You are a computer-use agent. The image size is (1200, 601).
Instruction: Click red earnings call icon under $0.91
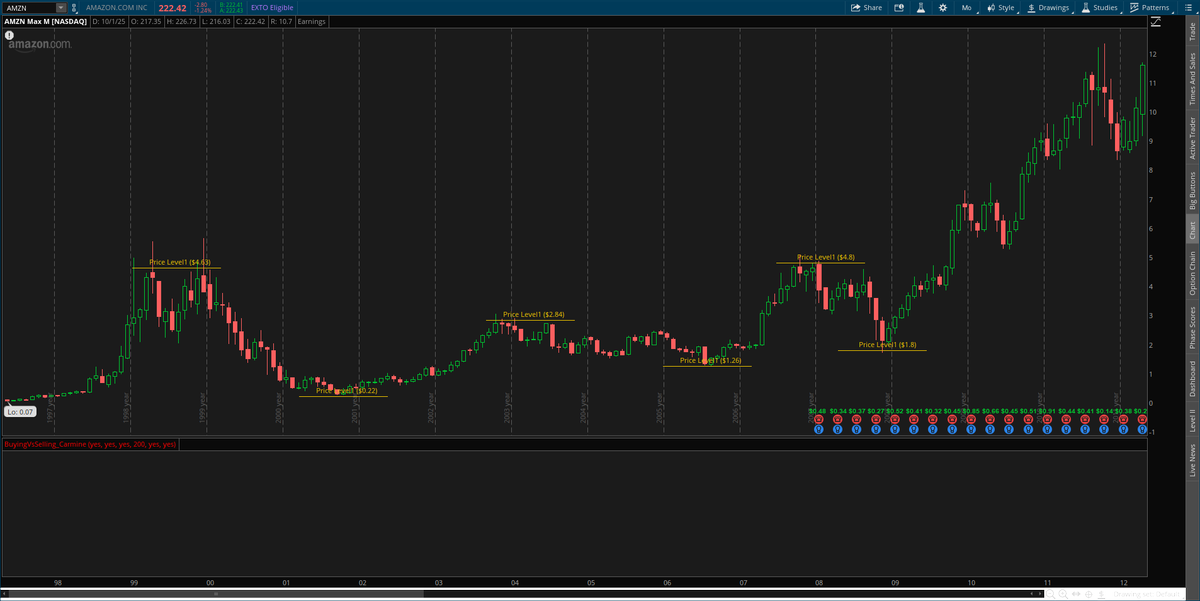(x=1047, y=419)
